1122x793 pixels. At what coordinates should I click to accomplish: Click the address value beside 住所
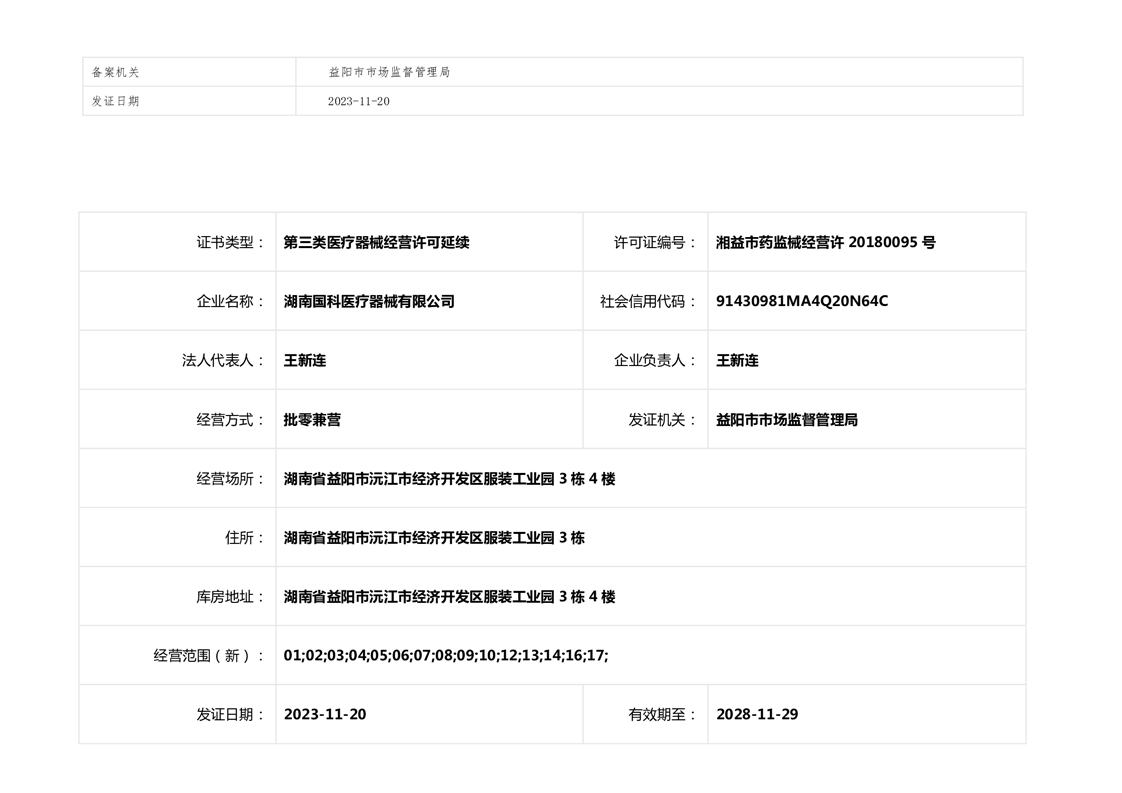point(434,538)
